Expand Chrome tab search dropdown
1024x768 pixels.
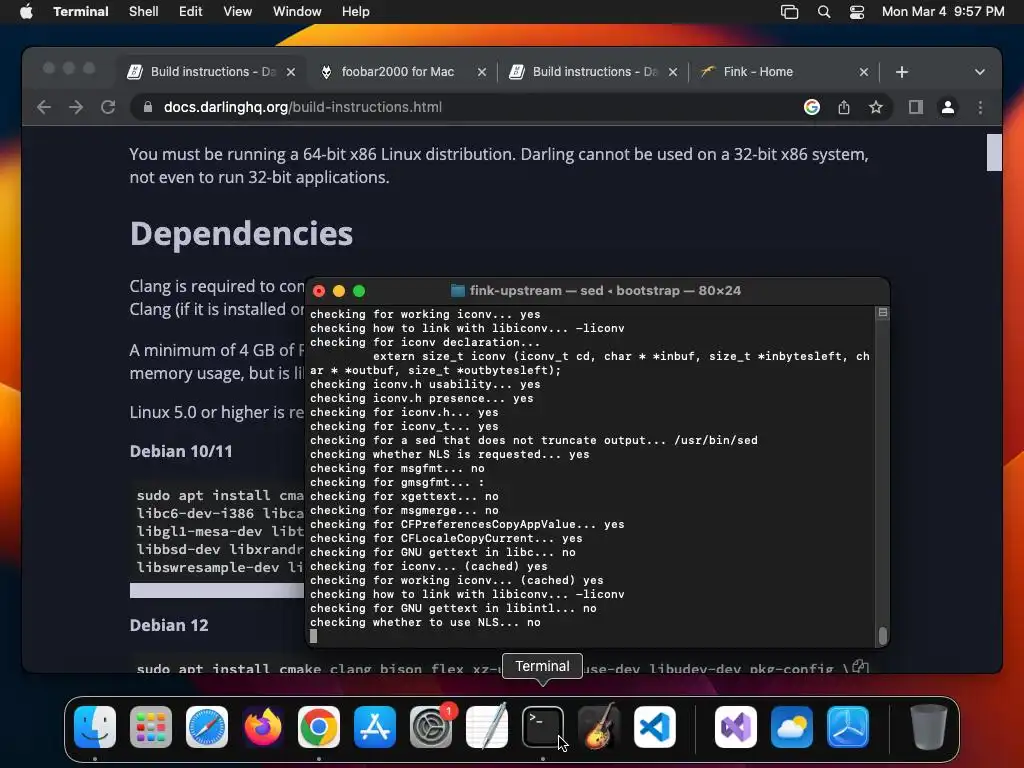(980, 72)
